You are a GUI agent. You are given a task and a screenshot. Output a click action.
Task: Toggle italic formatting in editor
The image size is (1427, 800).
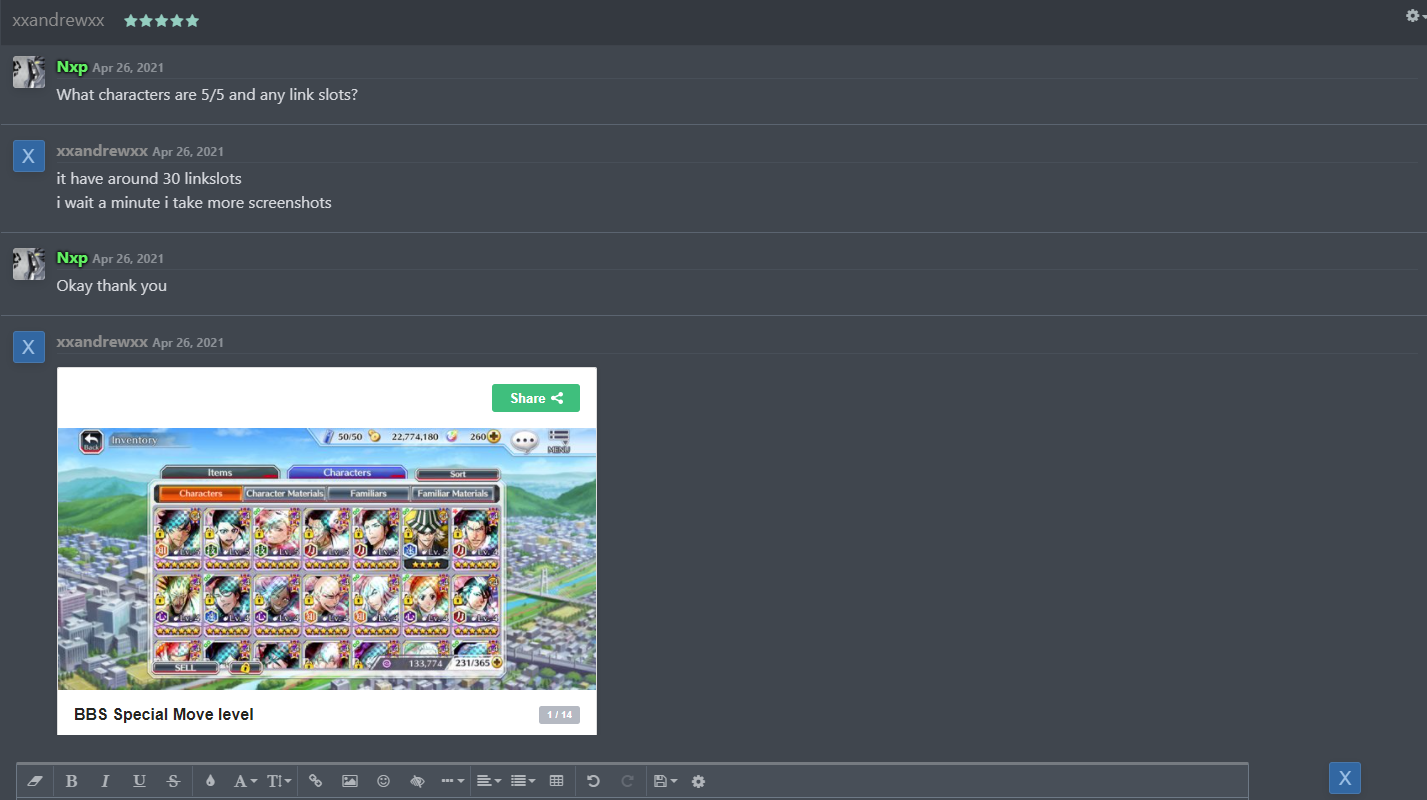click(x=105, y=781)
